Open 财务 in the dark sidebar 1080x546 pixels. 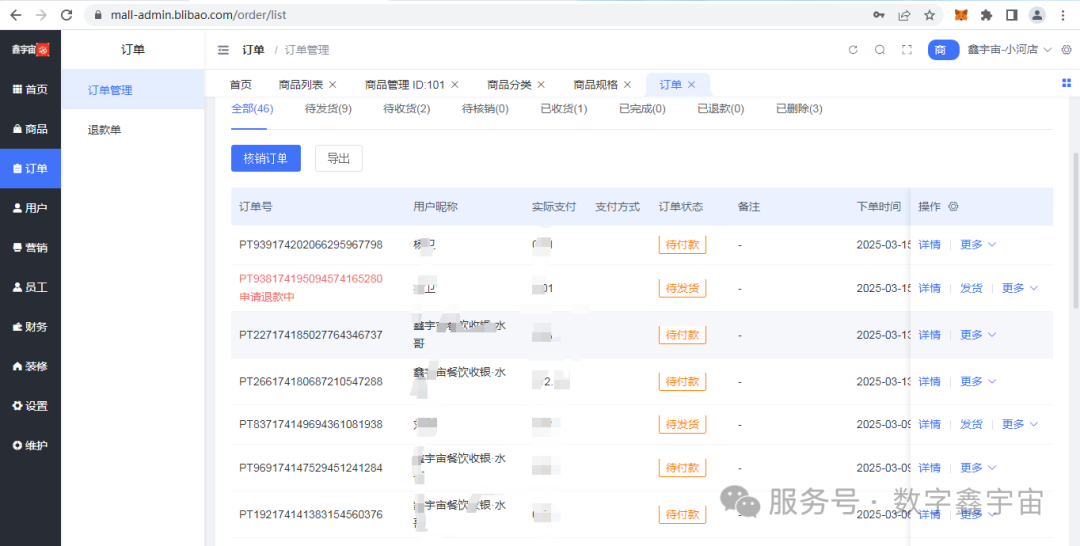(30, 327)
